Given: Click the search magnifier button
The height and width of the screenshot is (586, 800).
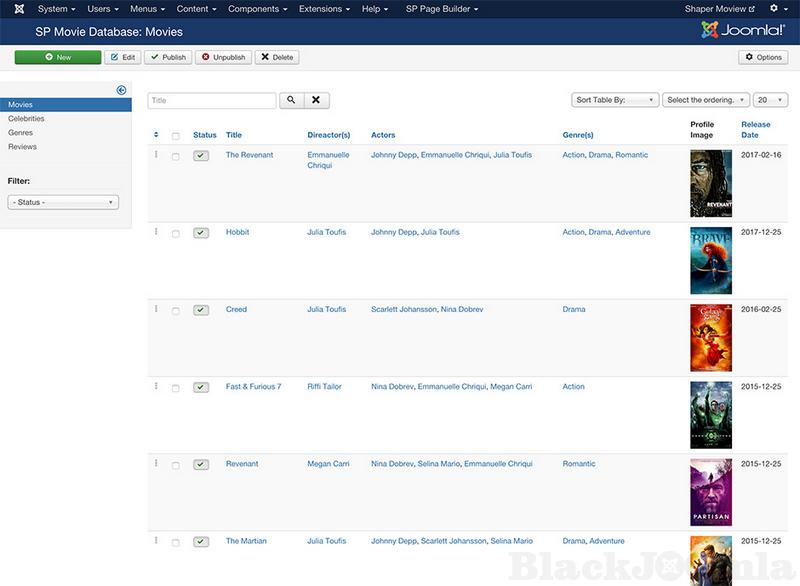Looking at the screenshot, I should (x=291, y=100).
